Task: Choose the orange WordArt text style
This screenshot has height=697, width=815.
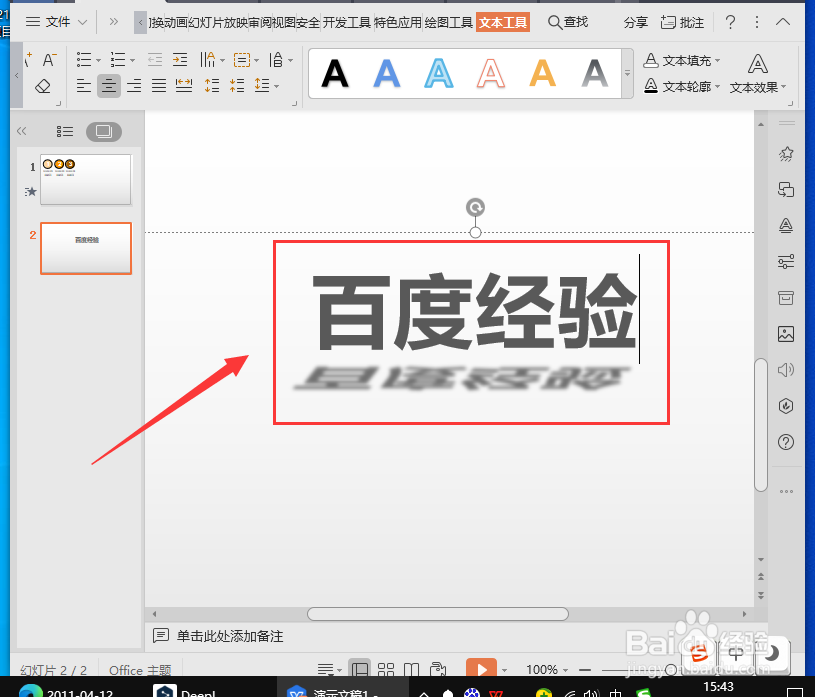Action: point(543,73)
